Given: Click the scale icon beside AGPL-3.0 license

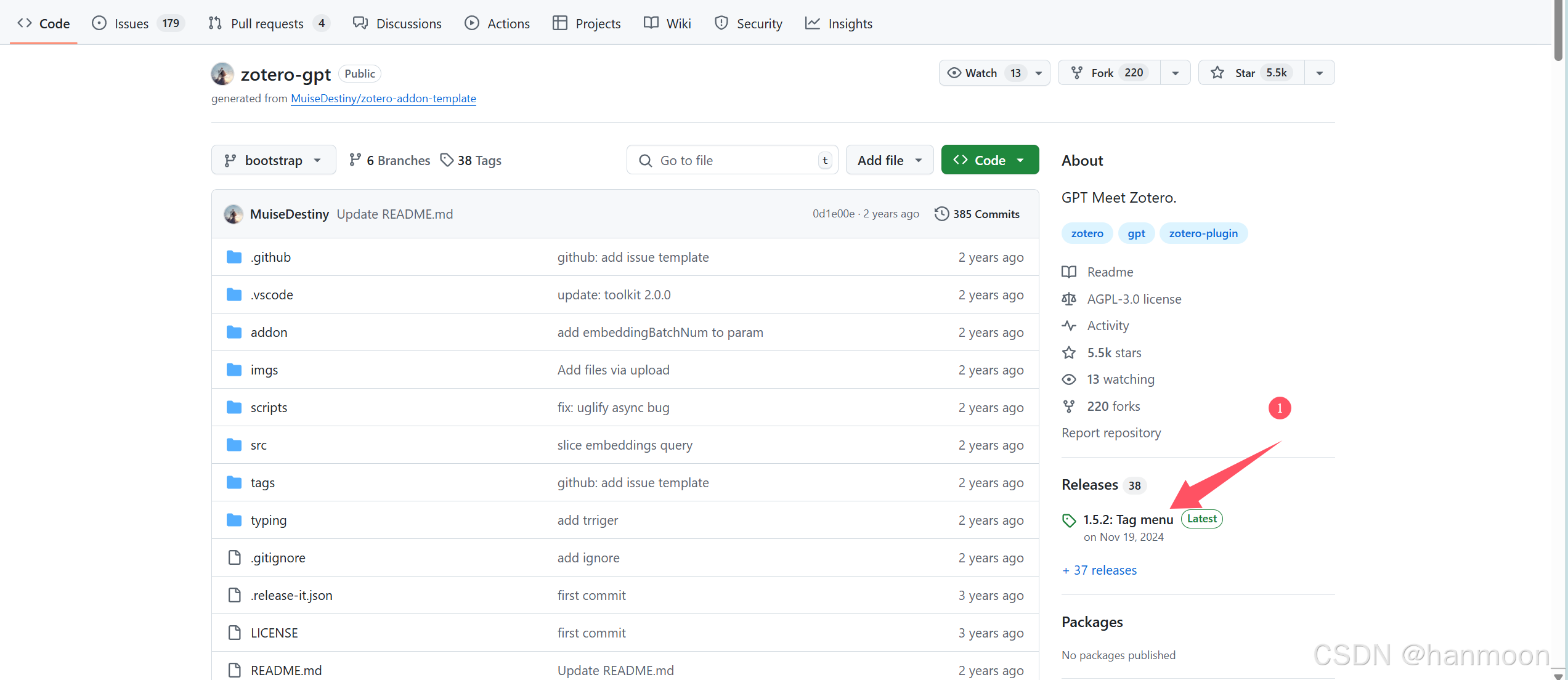Looking at the screenshot, I should [1069, 299].
